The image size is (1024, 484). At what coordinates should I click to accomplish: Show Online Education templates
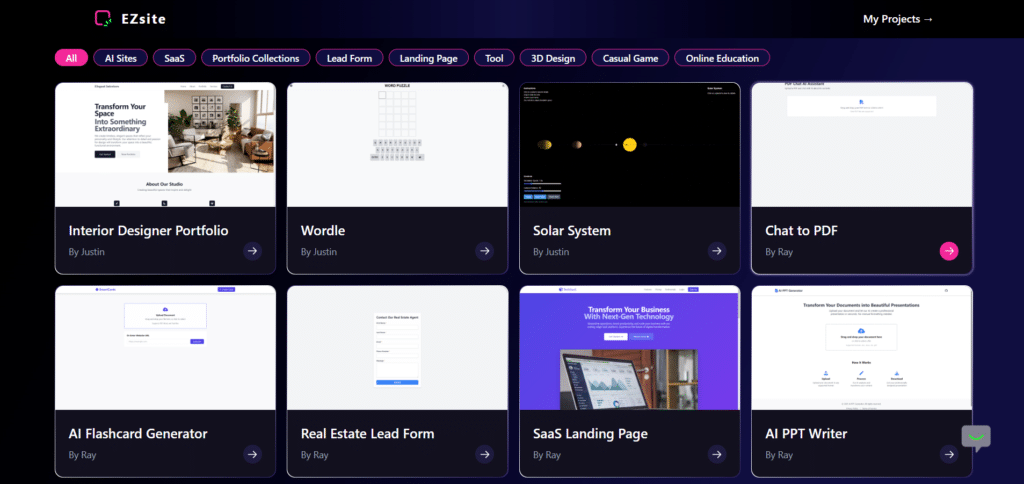722,58
